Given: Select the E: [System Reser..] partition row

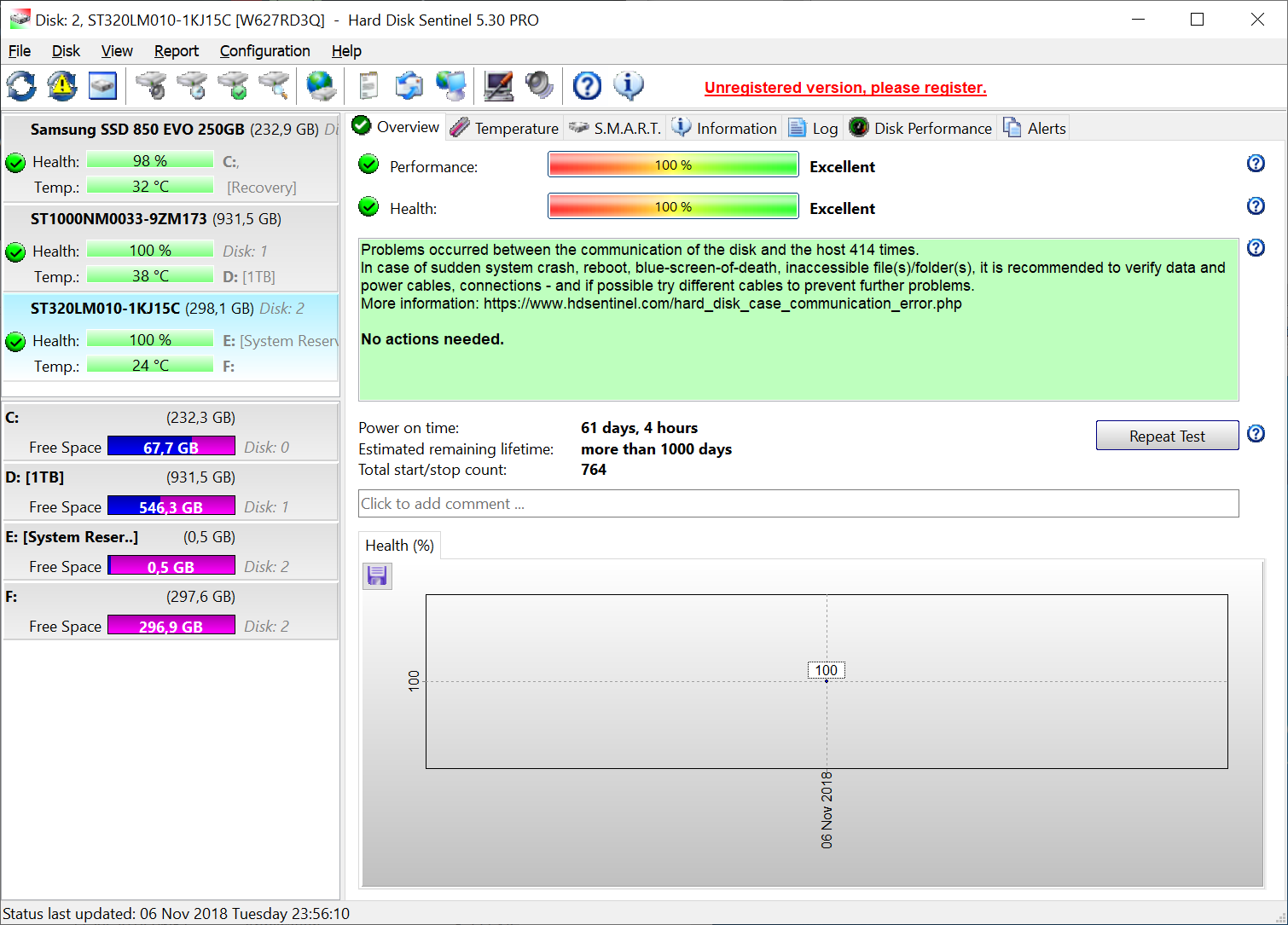Looking at the screenshot, I should click(171, 537).
